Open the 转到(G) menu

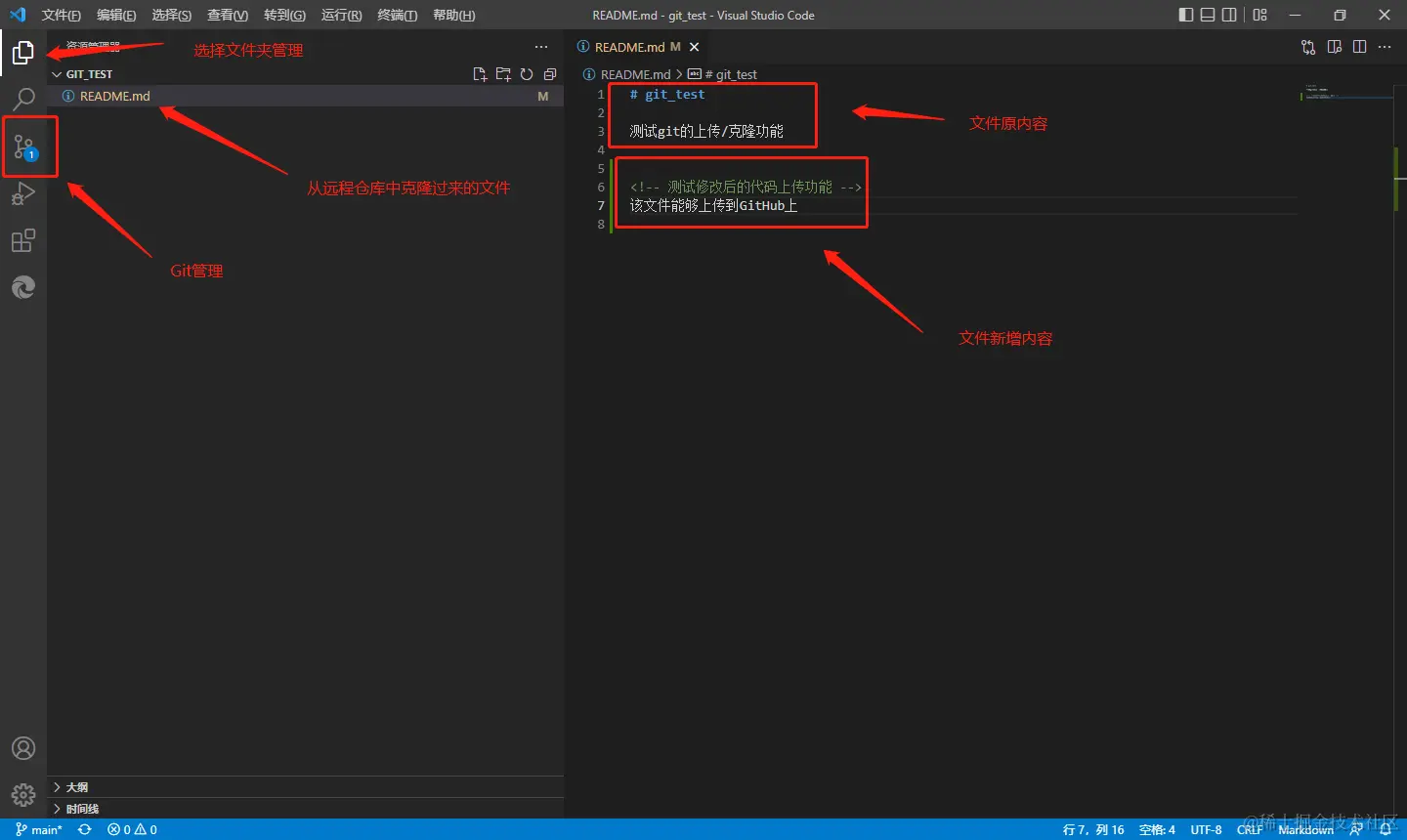pyautogui.click(x=284, y=15)
